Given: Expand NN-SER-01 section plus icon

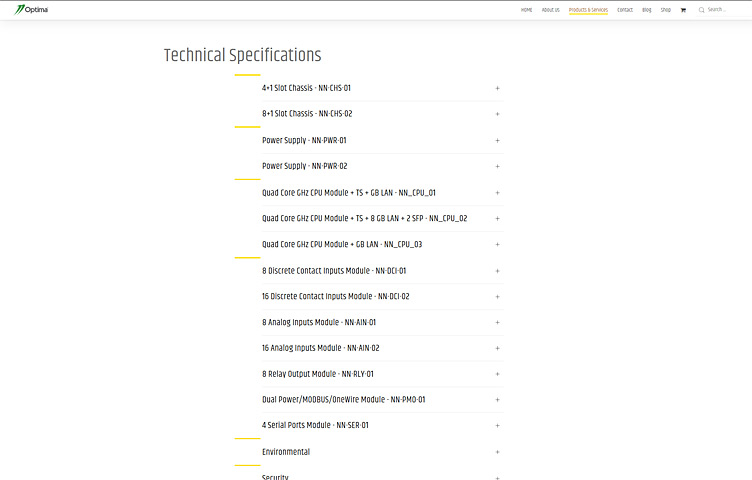Looking at the screenshot, I should [497, 426].
